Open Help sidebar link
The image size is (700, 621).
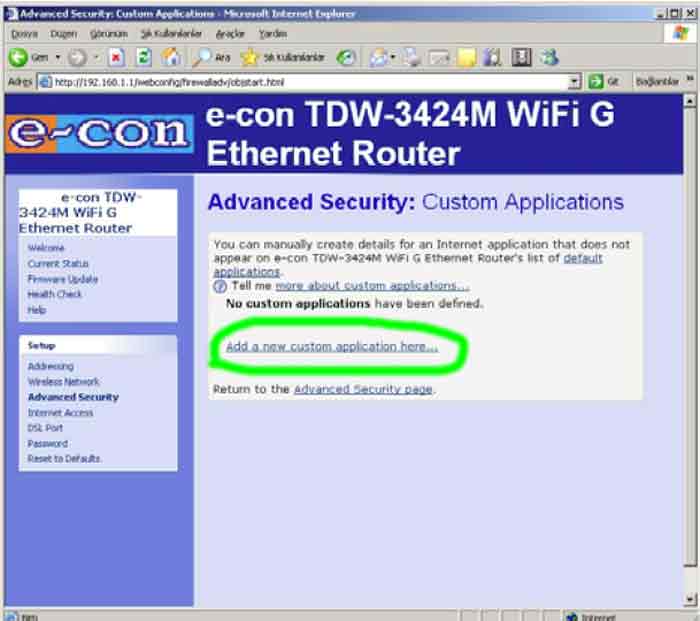37,310
